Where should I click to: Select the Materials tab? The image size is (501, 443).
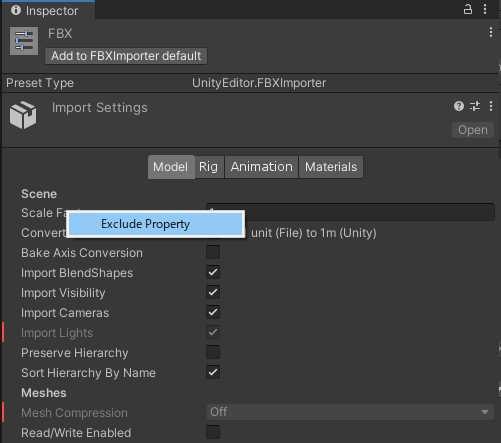click(x=331, y=167)
